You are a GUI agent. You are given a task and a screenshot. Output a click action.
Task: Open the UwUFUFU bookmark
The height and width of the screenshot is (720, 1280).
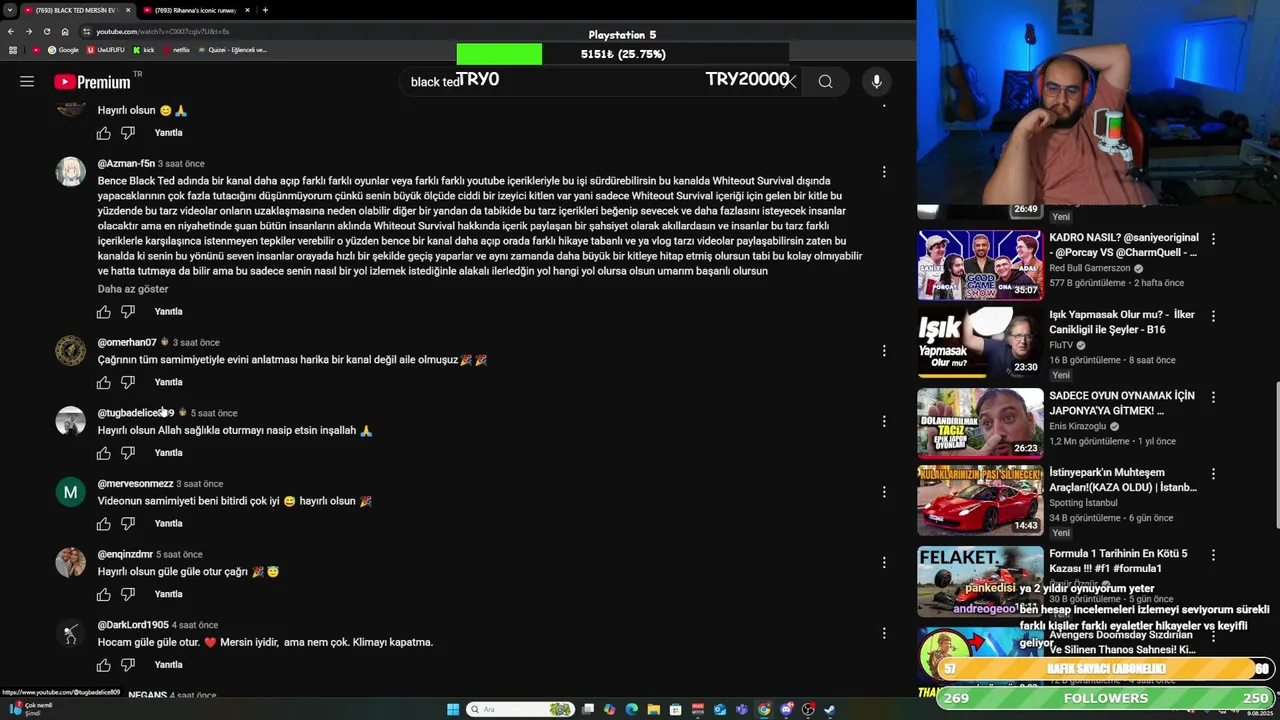pyautogui.click(x=106, y=50)
